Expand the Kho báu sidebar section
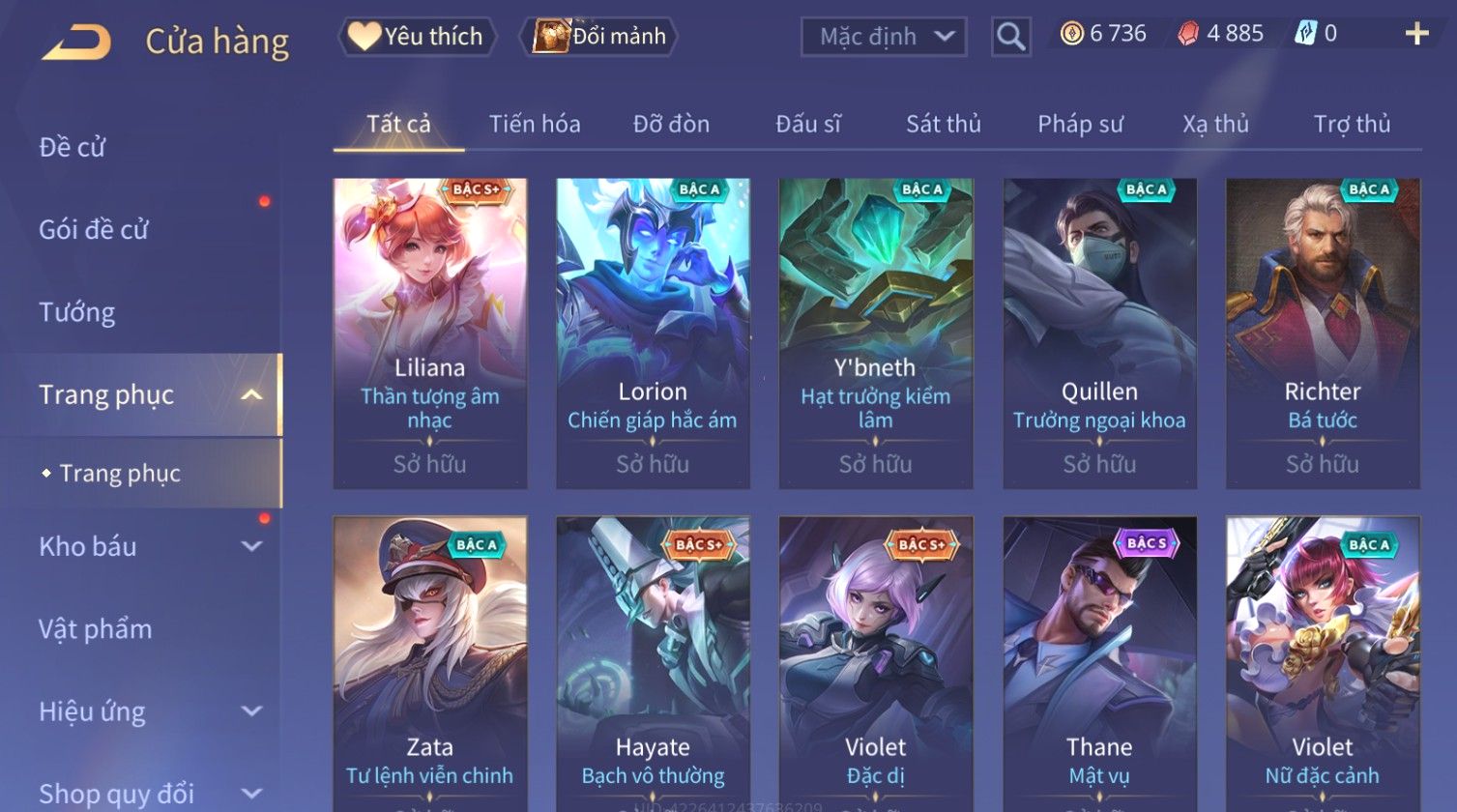The image size is (1457, 812). point(251,546)
